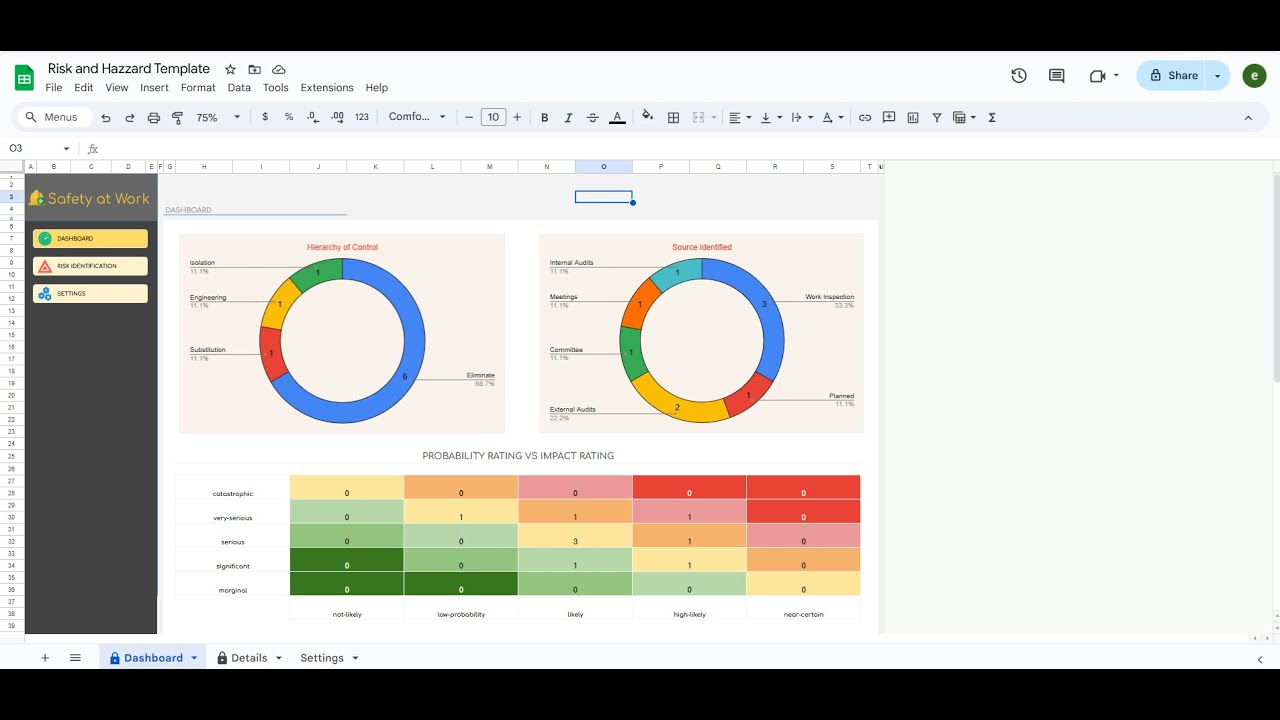Increase font size with the plus button
The width and height of the screenshot is (1280, 720).
pos(517,117)
